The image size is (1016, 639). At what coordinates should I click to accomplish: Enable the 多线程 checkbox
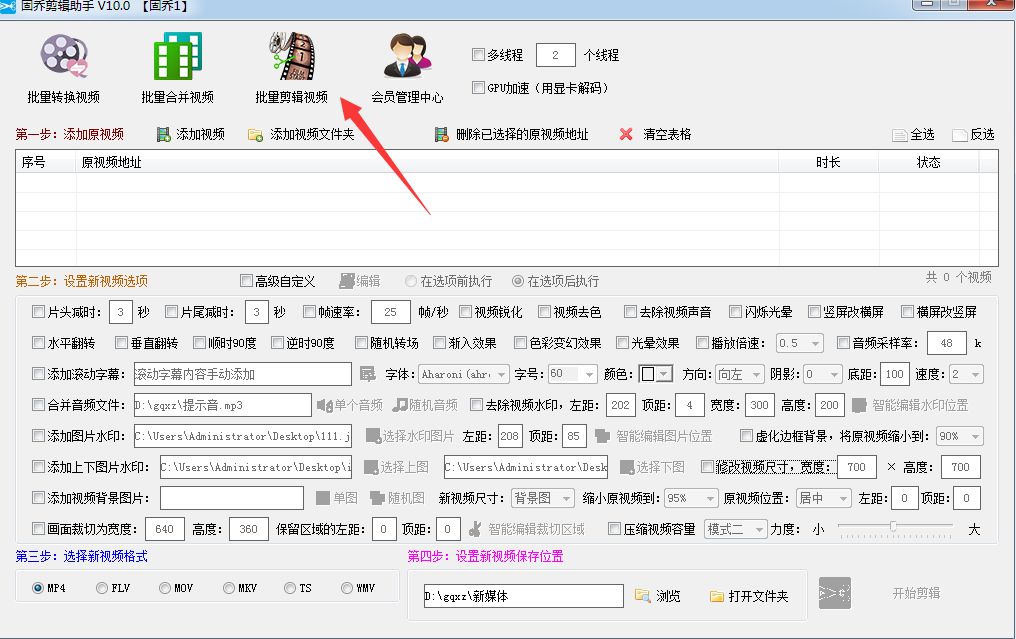click(478, 54)
